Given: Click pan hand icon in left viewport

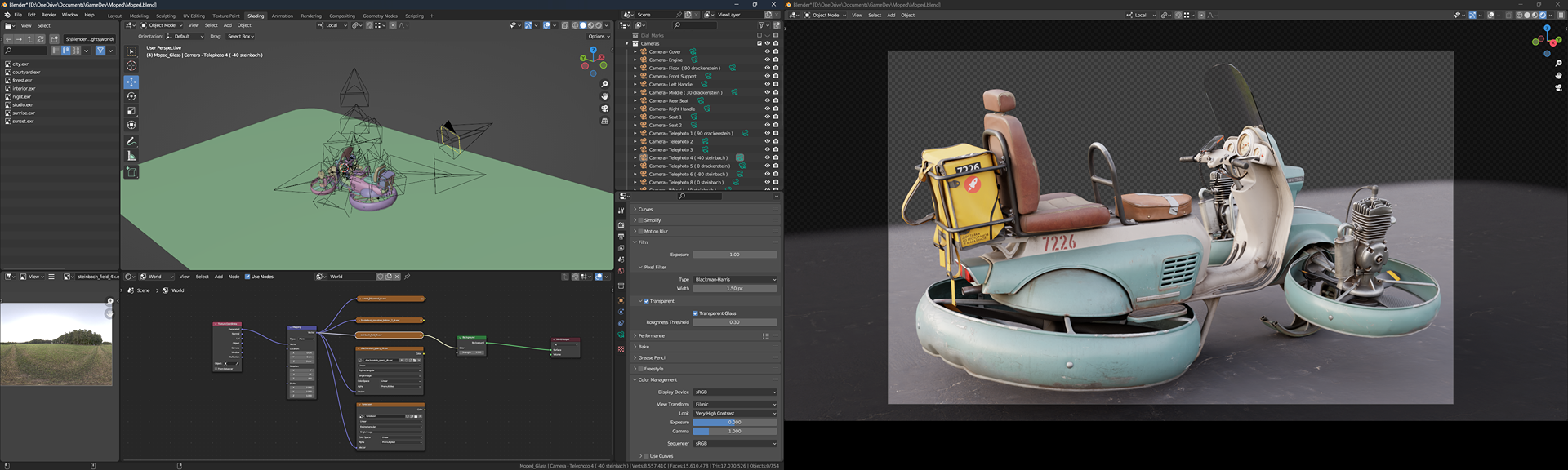Looking at the screenshot, I should tap(604, 96).
